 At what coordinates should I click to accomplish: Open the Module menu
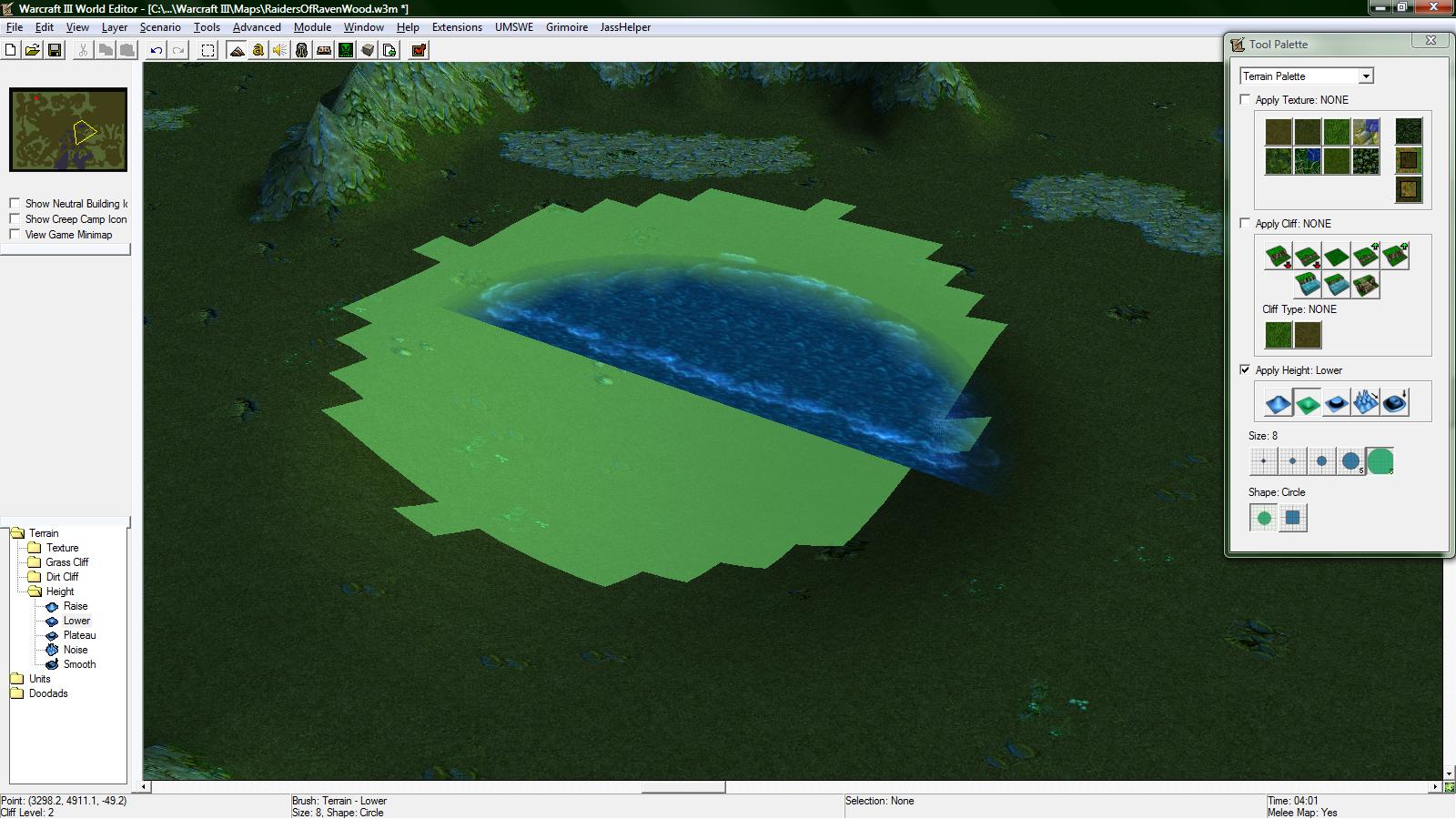click(312, 27)
